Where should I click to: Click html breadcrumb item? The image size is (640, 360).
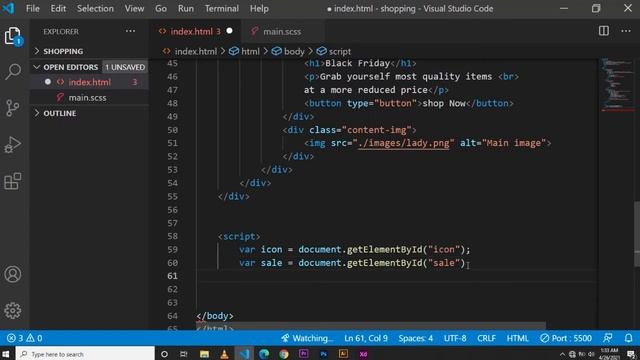coord(244,51)
